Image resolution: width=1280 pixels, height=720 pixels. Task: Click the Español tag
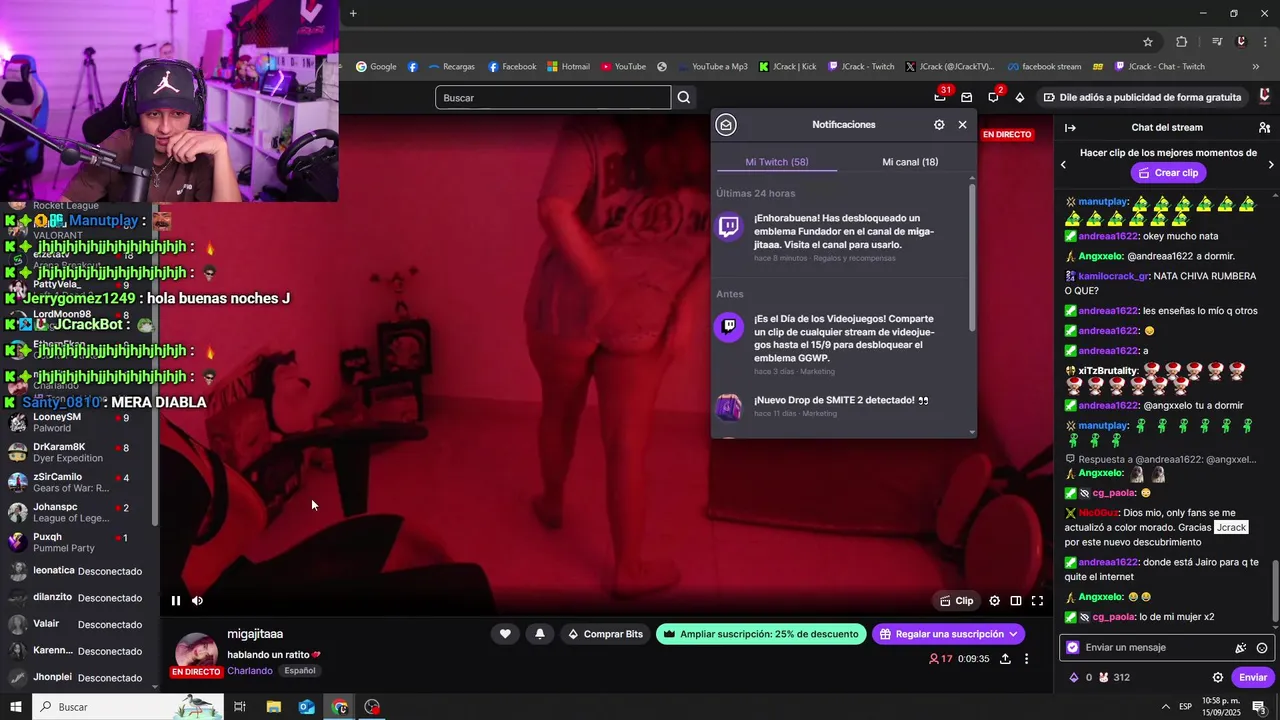click(299, 671)
